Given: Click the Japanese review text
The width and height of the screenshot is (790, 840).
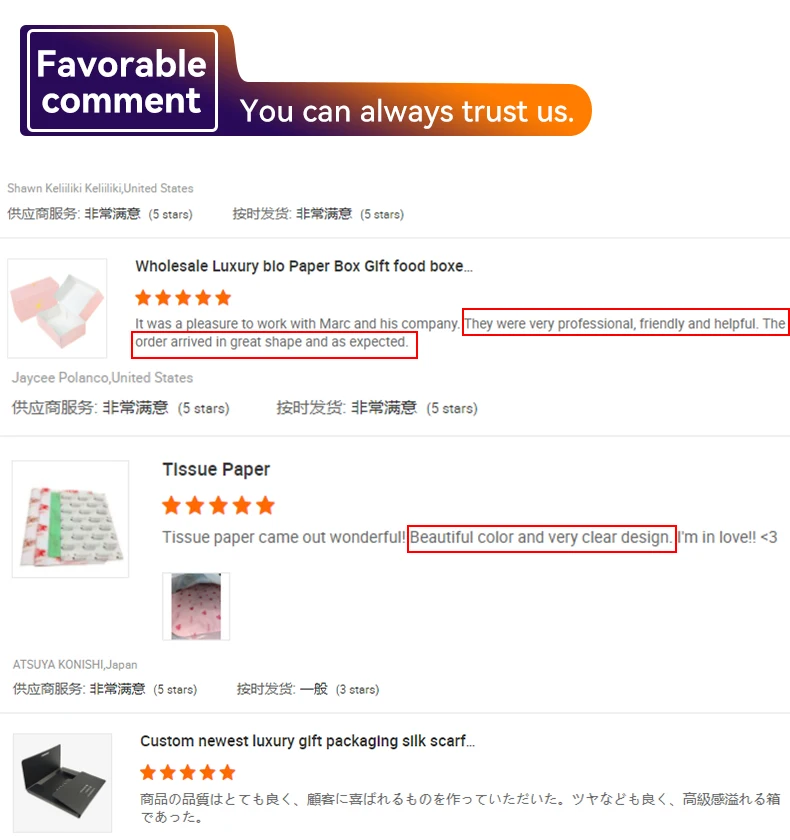Looking at the screenshot, I should pyautogui.click(x=460, y=808).
